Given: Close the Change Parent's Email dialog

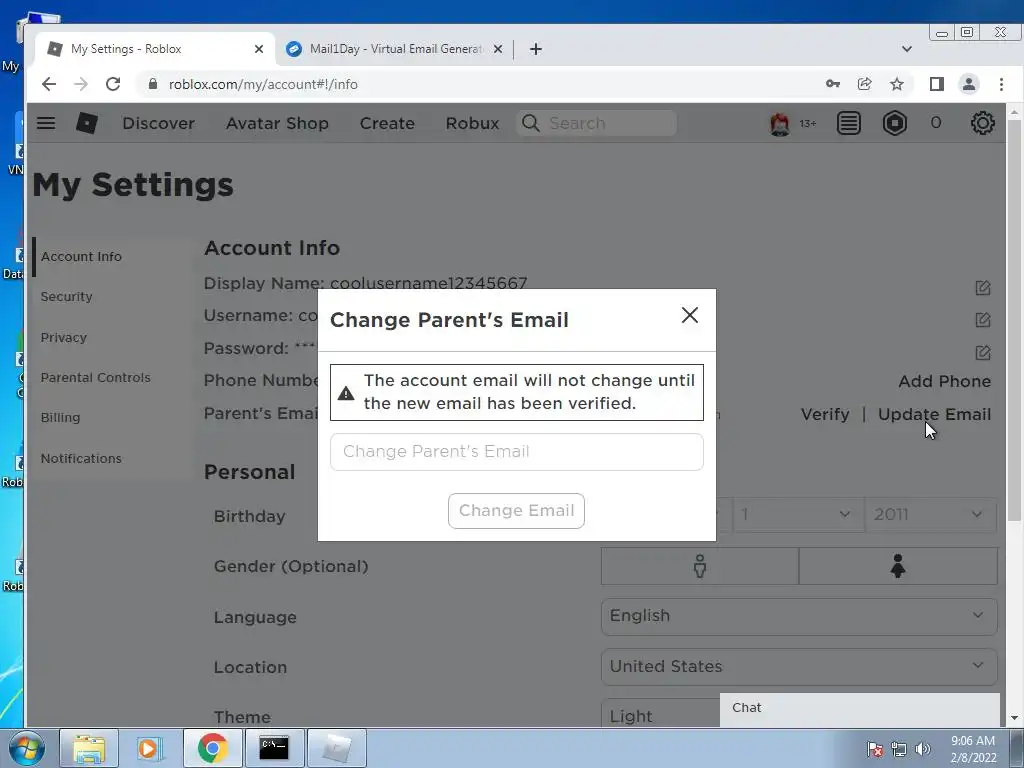Looking at the screenshot, I should click(690, 315).
